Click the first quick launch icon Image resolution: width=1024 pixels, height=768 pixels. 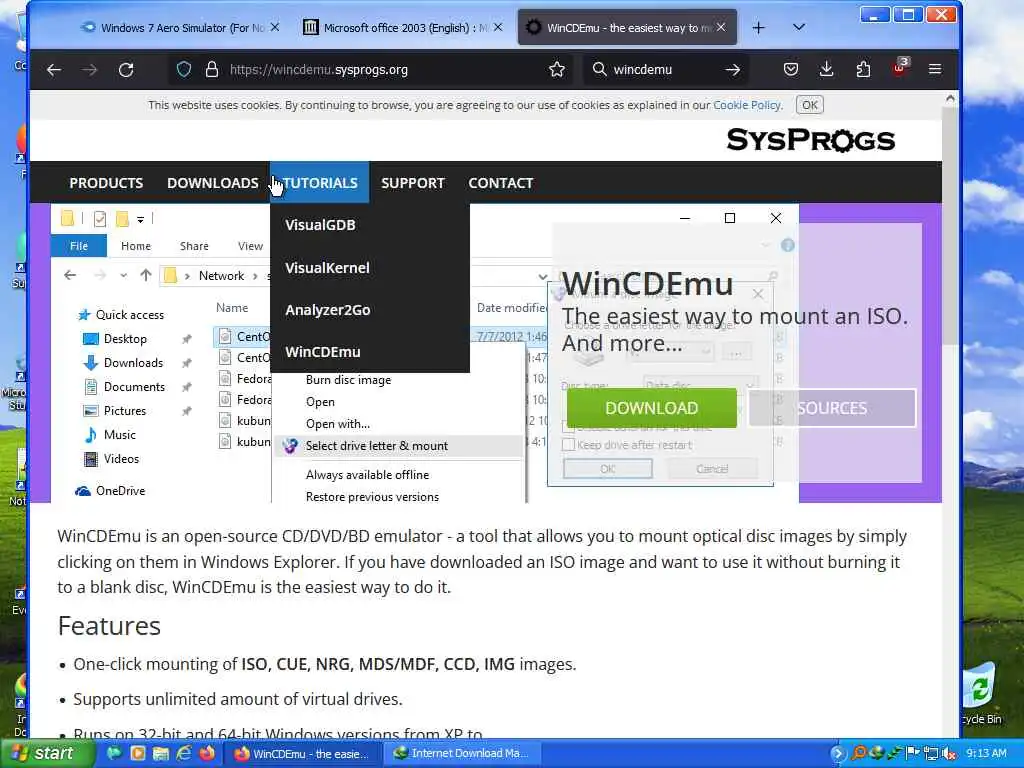[x=114, y=753]
